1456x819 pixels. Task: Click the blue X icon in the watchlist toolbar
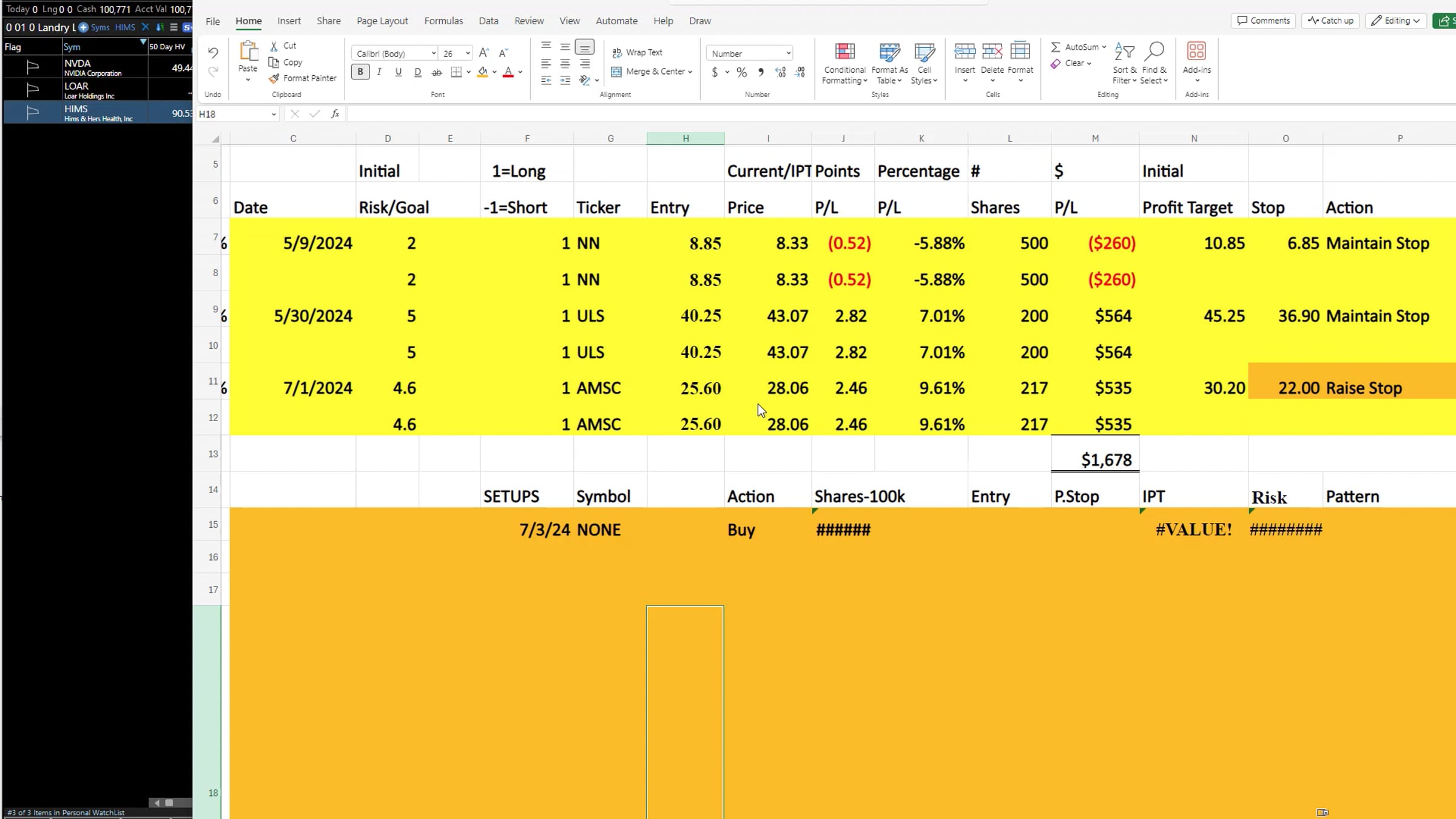point(145,27)
